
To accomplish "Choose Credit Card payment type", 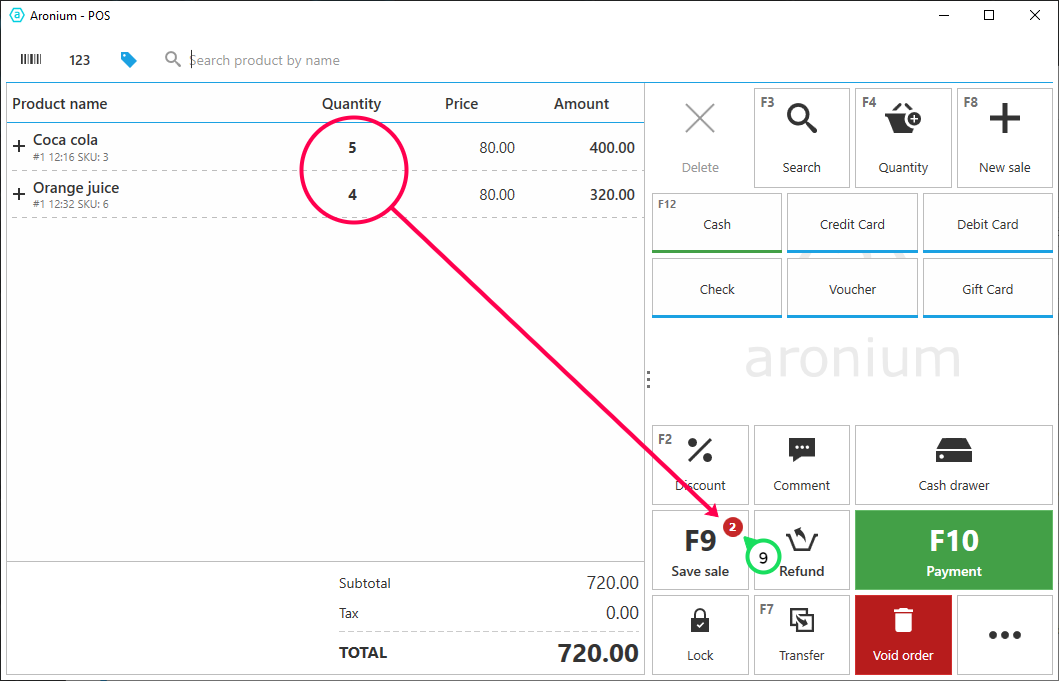I will coord(852,224).
